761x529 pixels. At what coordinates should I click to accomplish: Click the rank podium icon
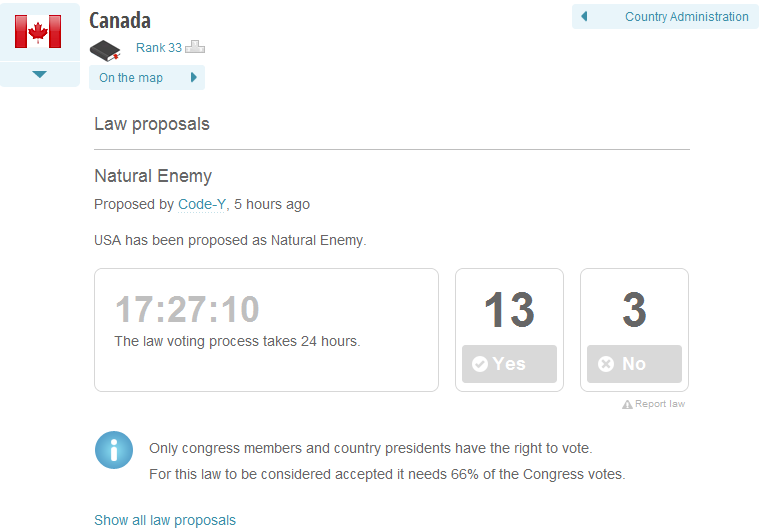195,47
